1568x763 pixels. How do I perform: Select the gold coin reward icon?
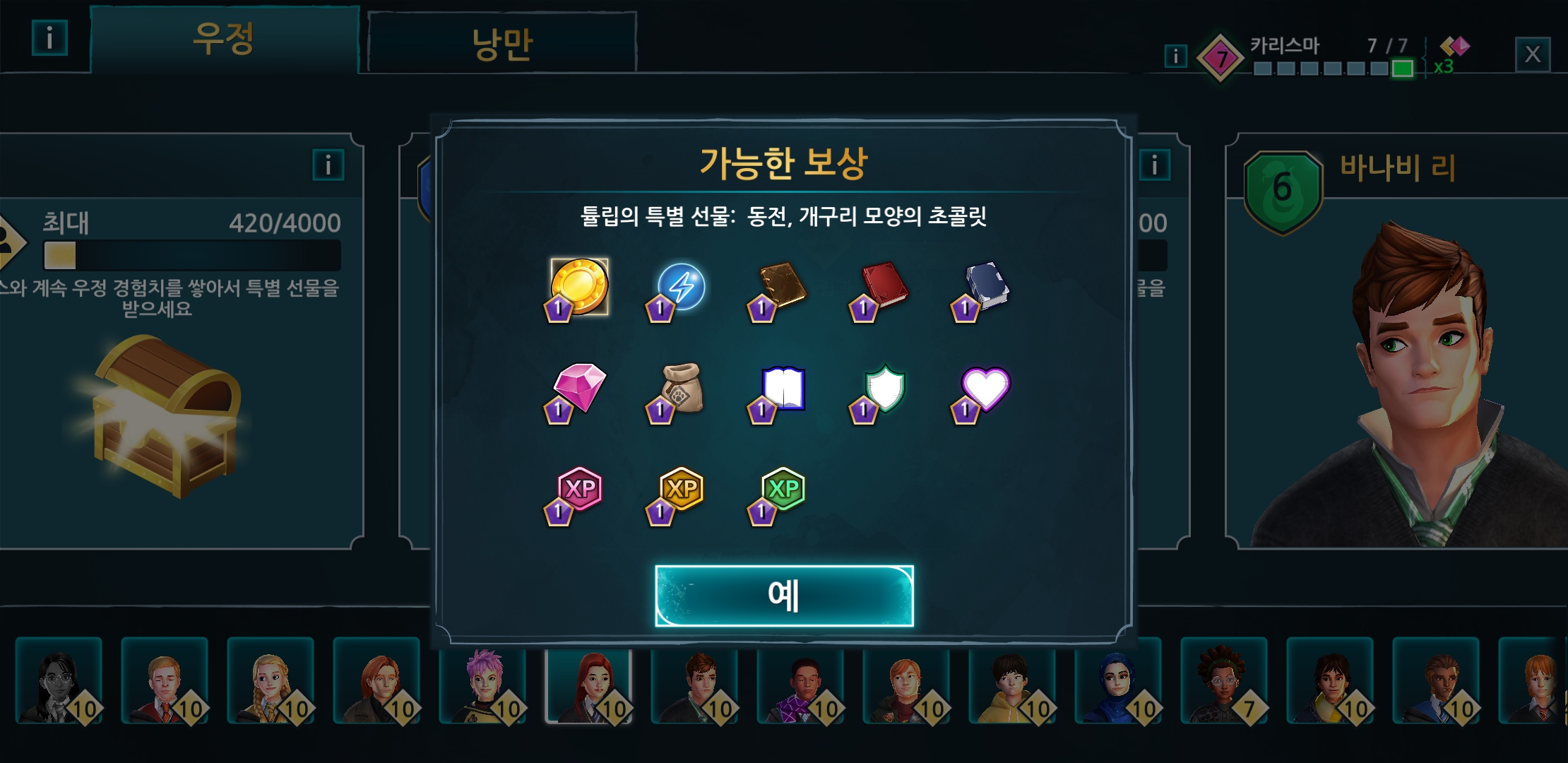[x=579, y=286]
